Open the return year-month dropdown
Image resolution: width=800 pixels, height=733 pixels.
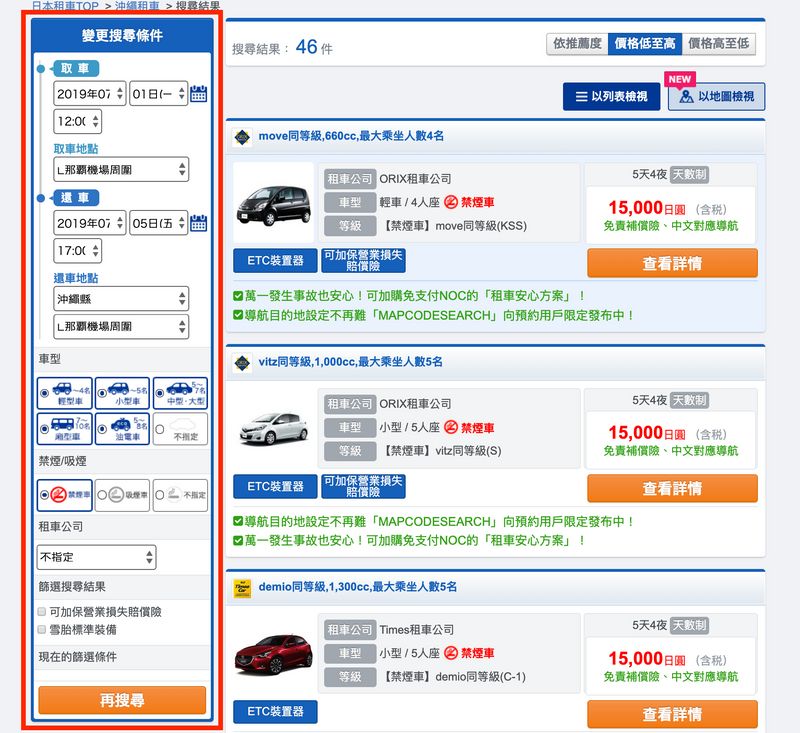[89, 223]
